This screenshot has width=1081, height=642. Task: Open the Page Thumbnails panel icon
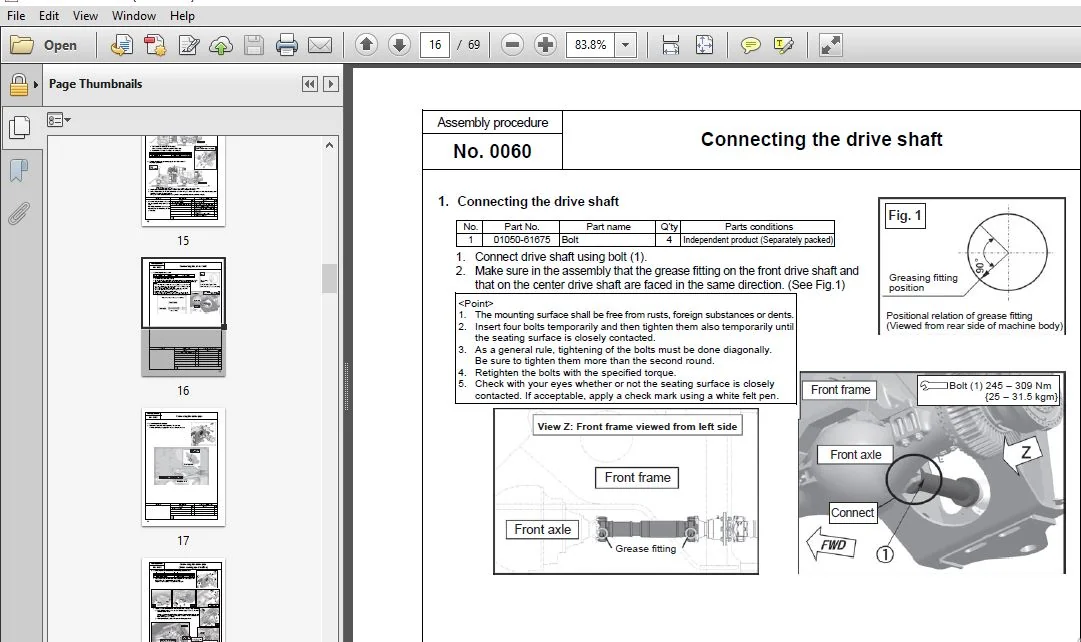(x=19, y=127)
